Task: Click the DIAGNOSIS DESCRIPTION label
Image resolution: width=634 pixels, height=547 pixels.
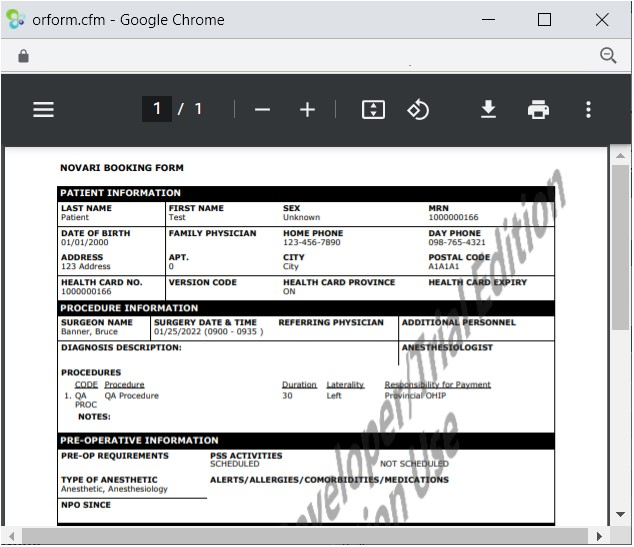Action: pyautogui.click(x=121, y=348)
